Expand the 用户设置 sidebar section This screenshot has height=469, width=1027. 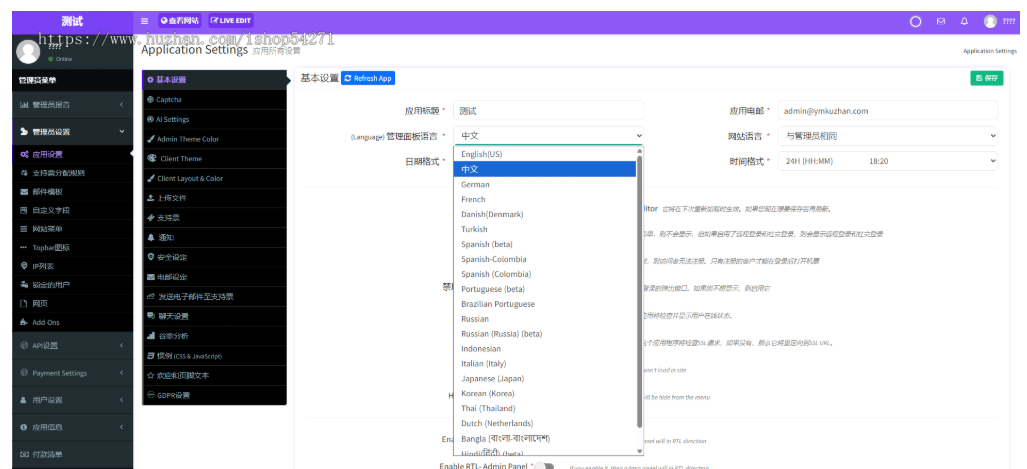[x=72, y=400]
